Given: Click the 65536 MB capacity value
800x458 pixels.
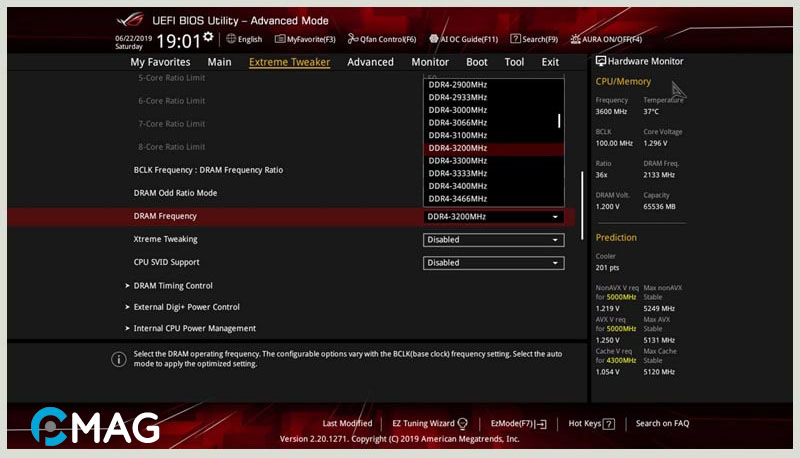Looking at the screenshot, I should tap(659, 207).
